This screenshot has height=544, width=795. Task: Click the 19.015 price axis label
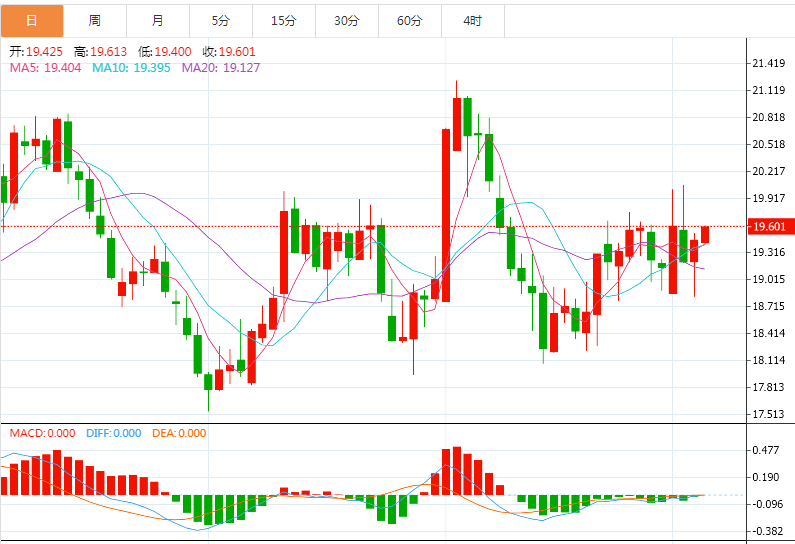click(x=769, y=279)
